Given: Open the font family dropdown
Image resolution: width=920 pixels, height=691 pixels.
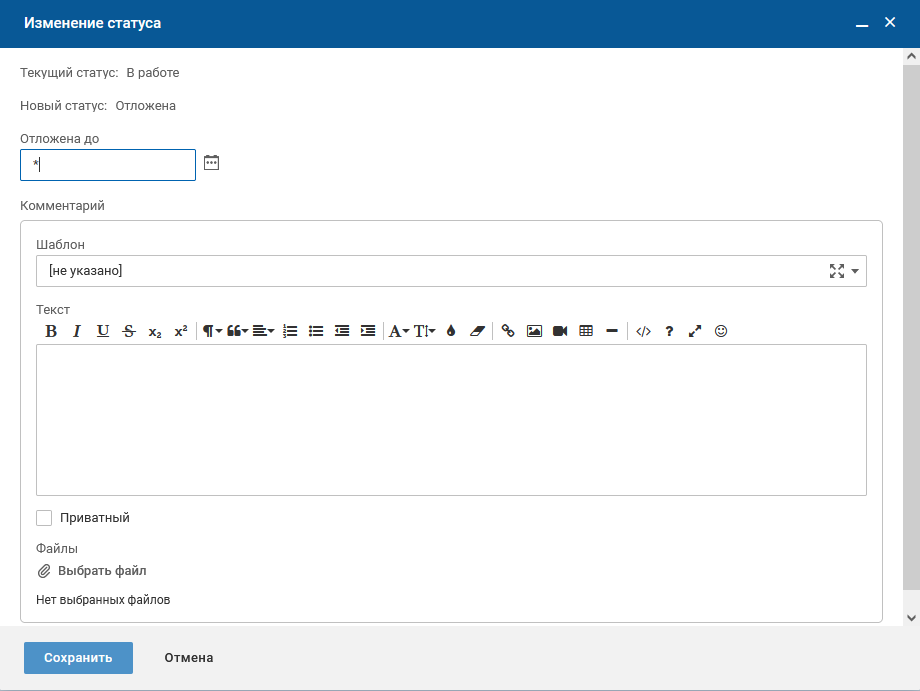Looking at the screenshot, I should click(x=398, y=331).
